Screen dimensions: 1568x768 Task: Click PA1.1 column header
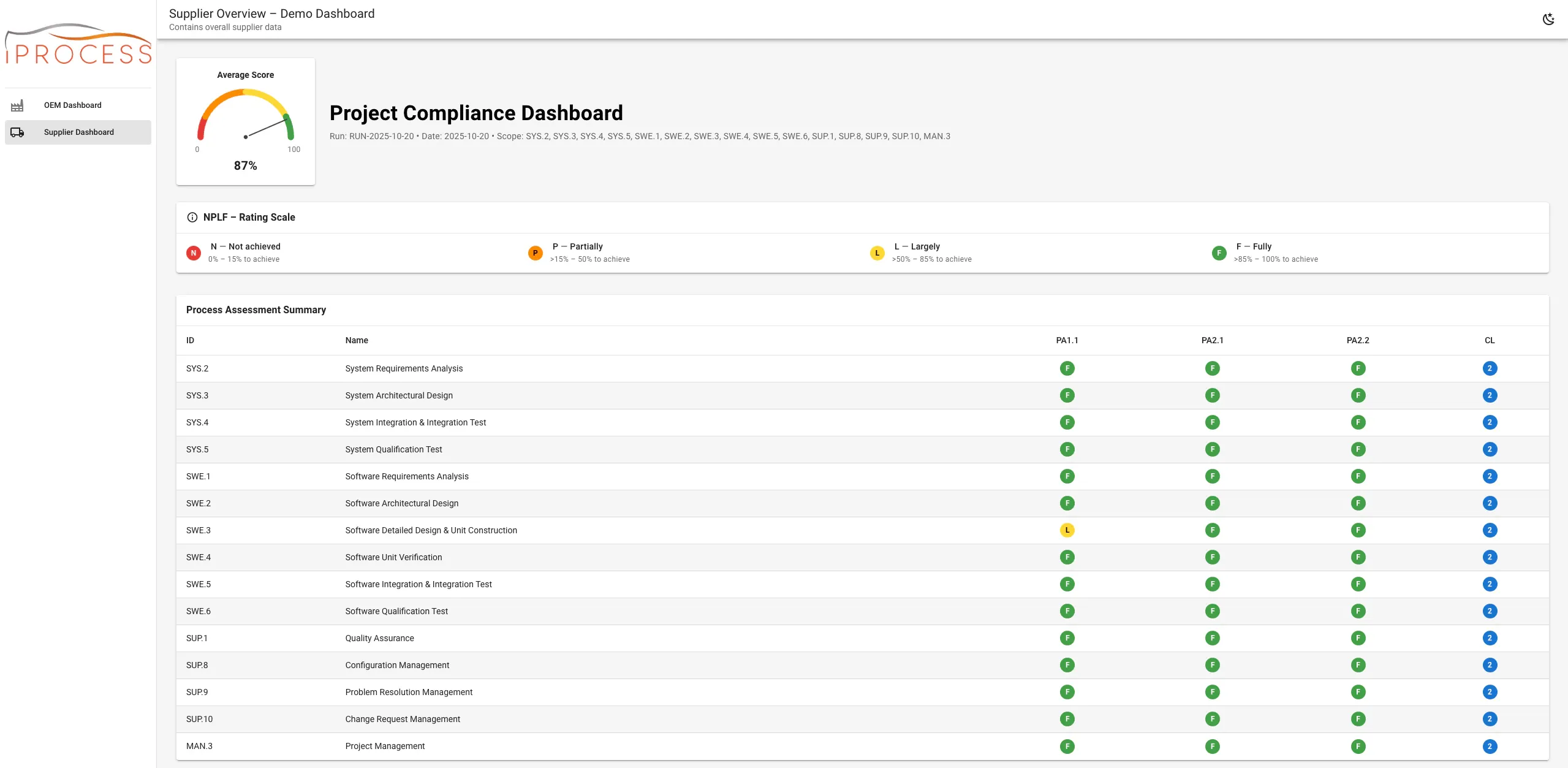pyautogui.click(x=1067, y=340)
